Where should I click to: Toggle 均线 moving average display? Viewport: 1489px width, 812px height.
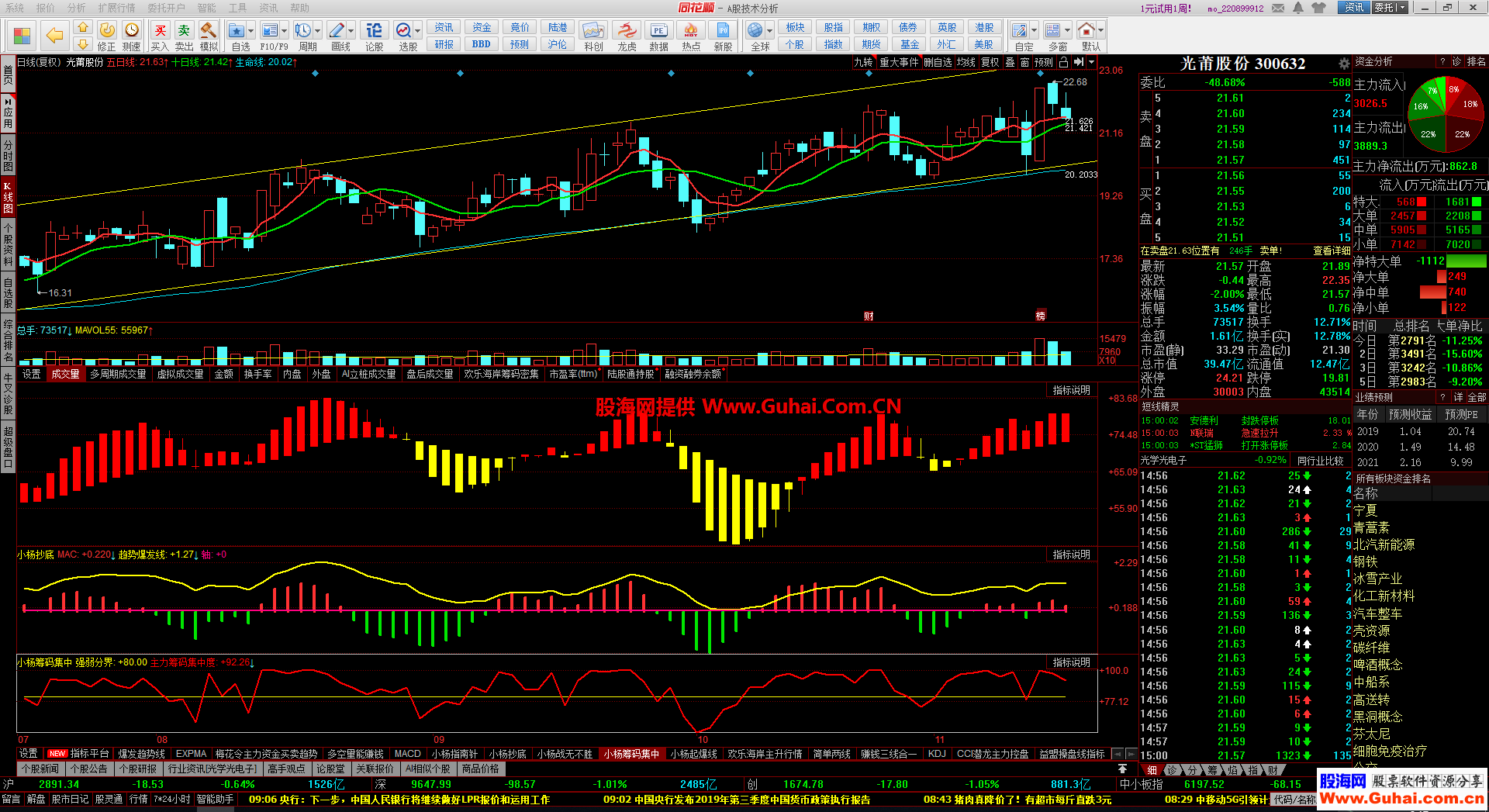(x=966, y=62)
